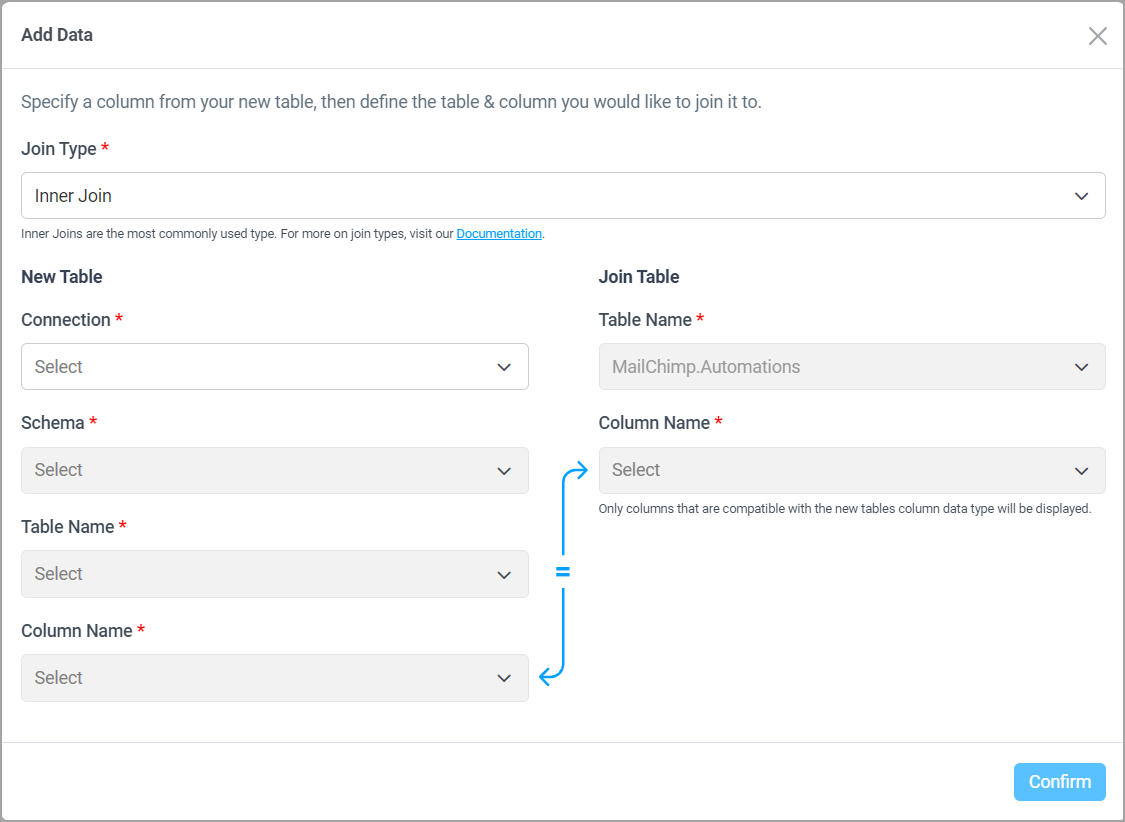This screenshot has width=1125, height=822.
Task: Expand the MailChimp.Automations Table Name dropdown
Action: (852, 367)
